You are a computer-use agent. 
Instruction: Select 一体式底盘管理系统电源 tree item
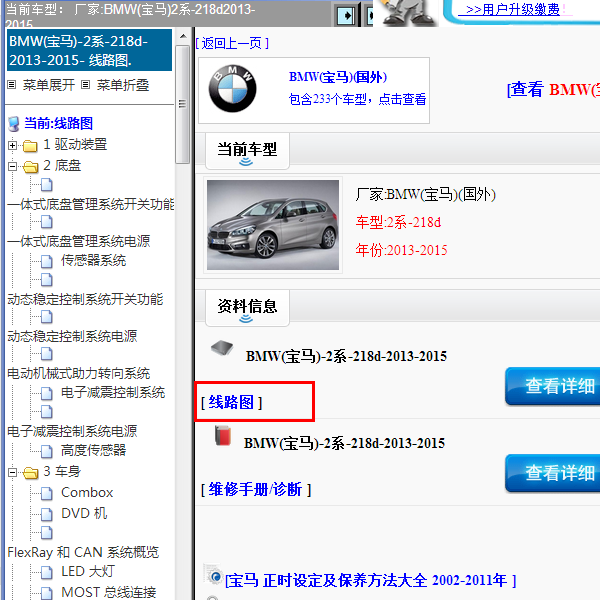(78, 241)
